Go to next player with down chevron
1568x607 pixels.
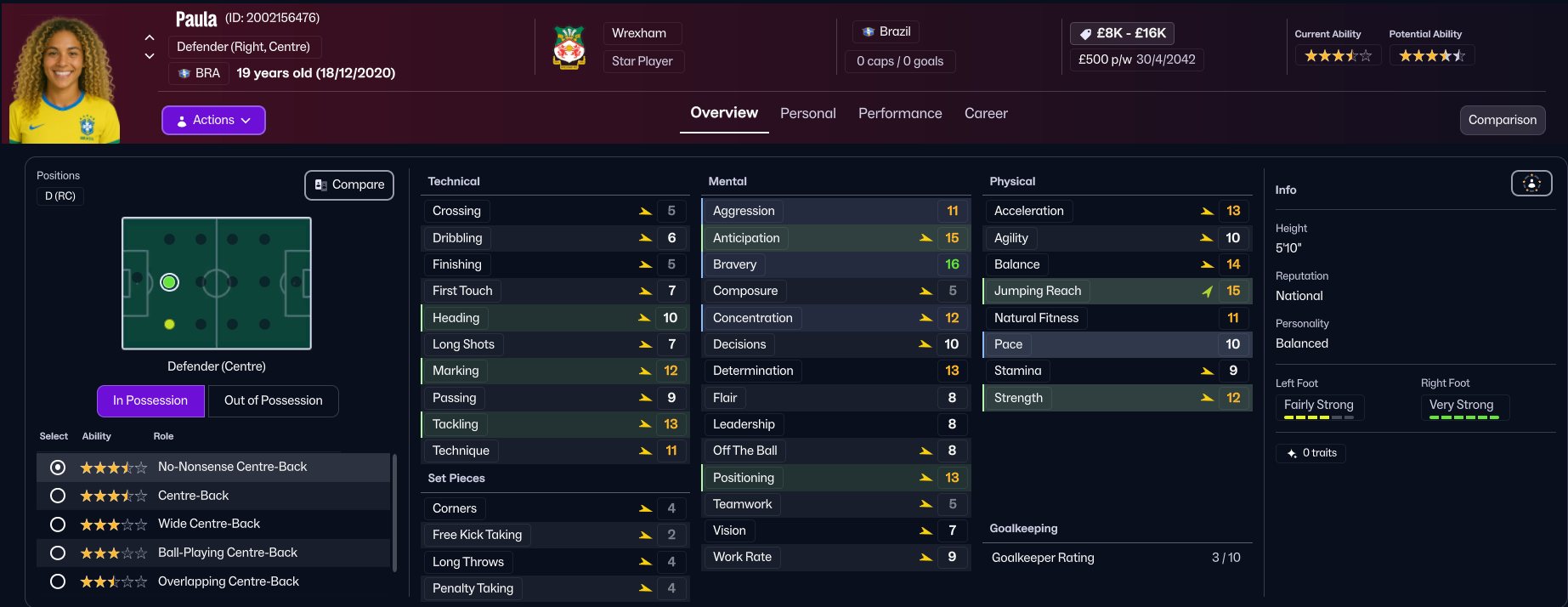click(x=150, y=56)
